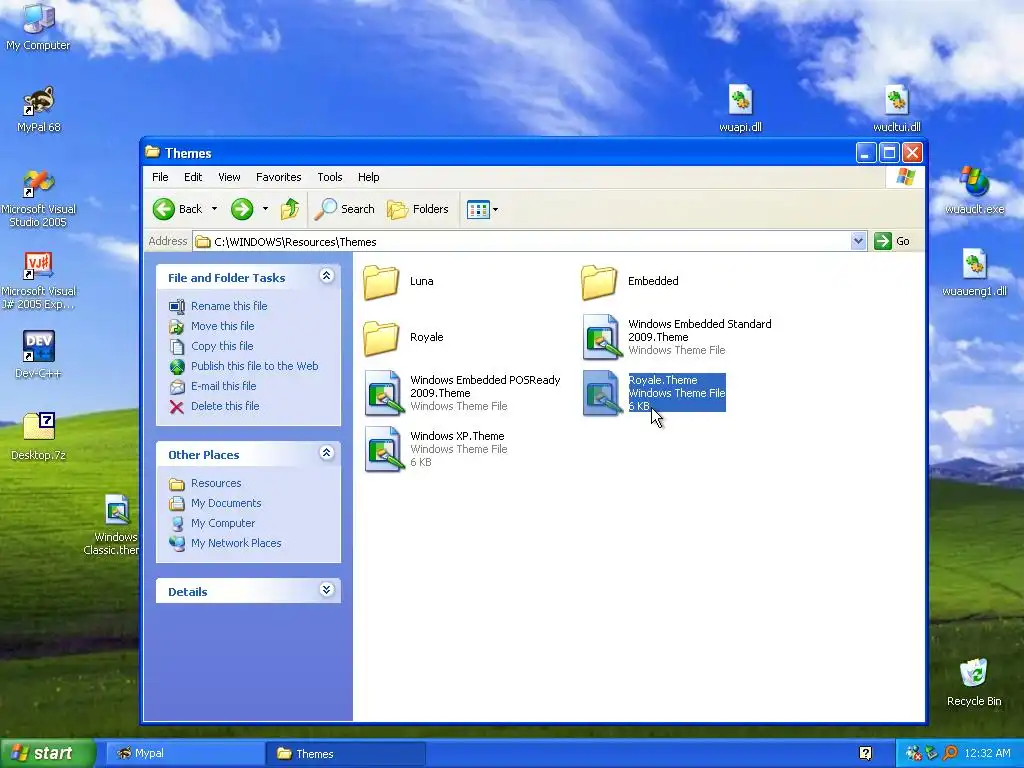The width and height of the screenshot is (1024, 768).
Task: Click the green Forward arrow button
Action: coord(242,209)
